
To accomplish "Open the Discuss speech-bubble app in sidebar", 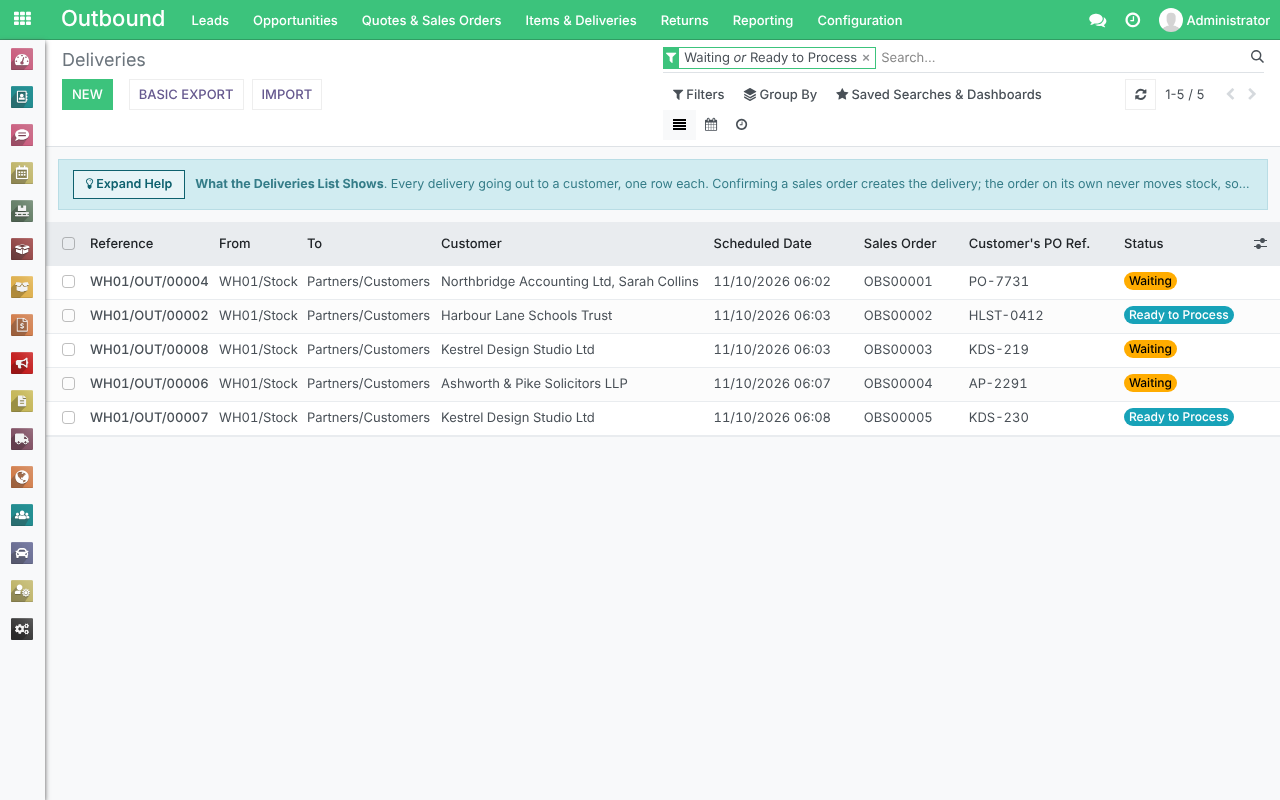I will tap(22, 135).
